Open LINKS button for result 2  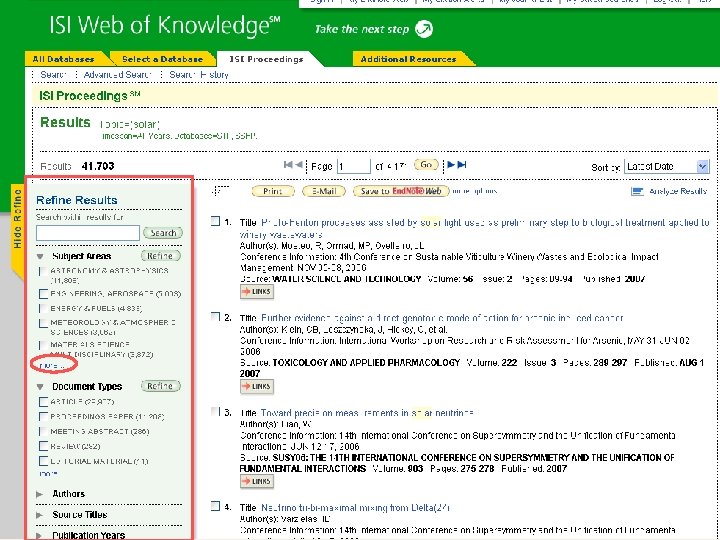coord(257,387)
